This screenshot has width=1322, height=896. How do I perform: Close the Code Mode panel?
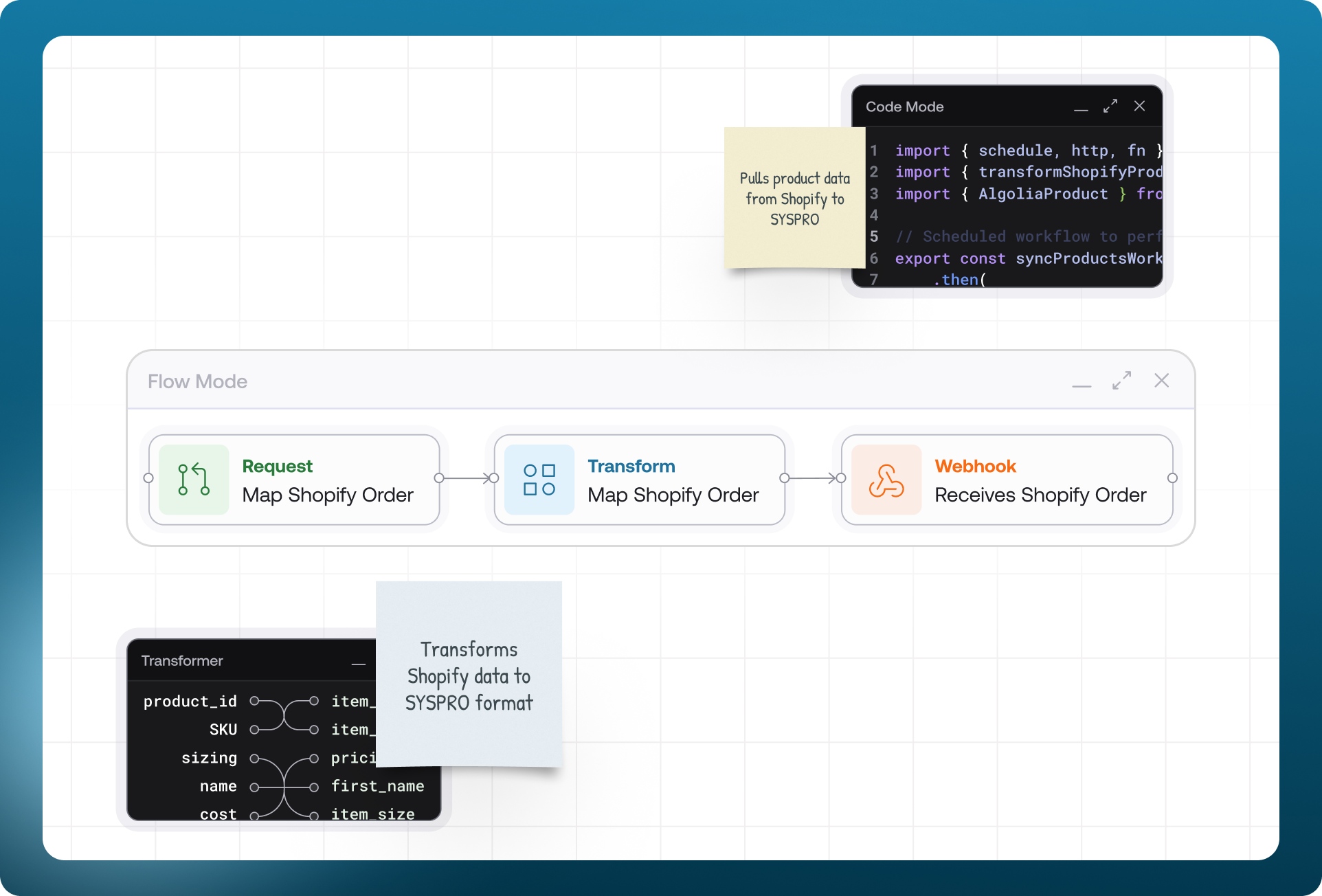(x=1139, y=106)
